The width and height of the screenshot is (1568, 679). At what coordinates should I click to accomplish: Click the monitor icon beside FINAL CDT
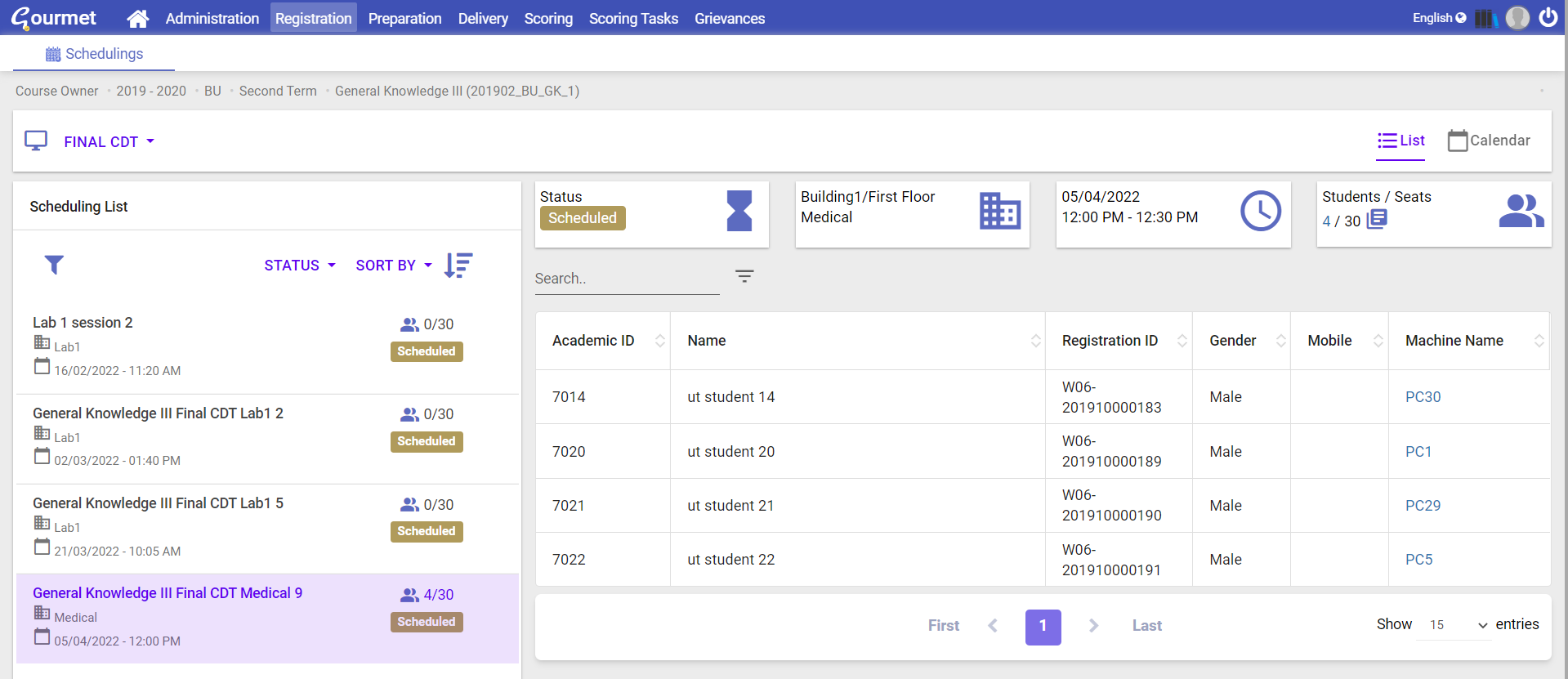[36, 141]
